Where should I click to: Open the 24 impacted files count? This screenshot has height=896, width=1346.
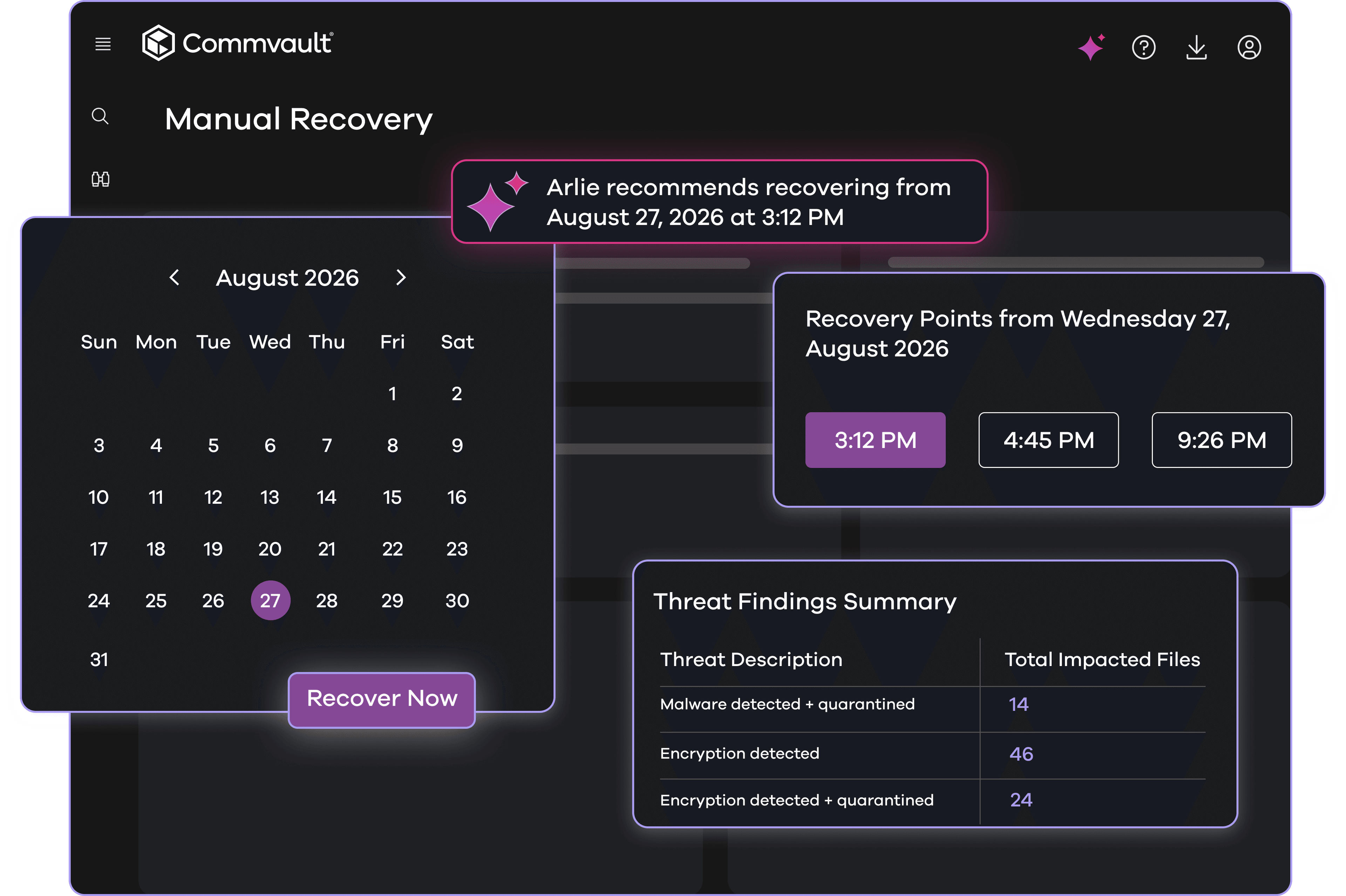(x=1021, y=800)
